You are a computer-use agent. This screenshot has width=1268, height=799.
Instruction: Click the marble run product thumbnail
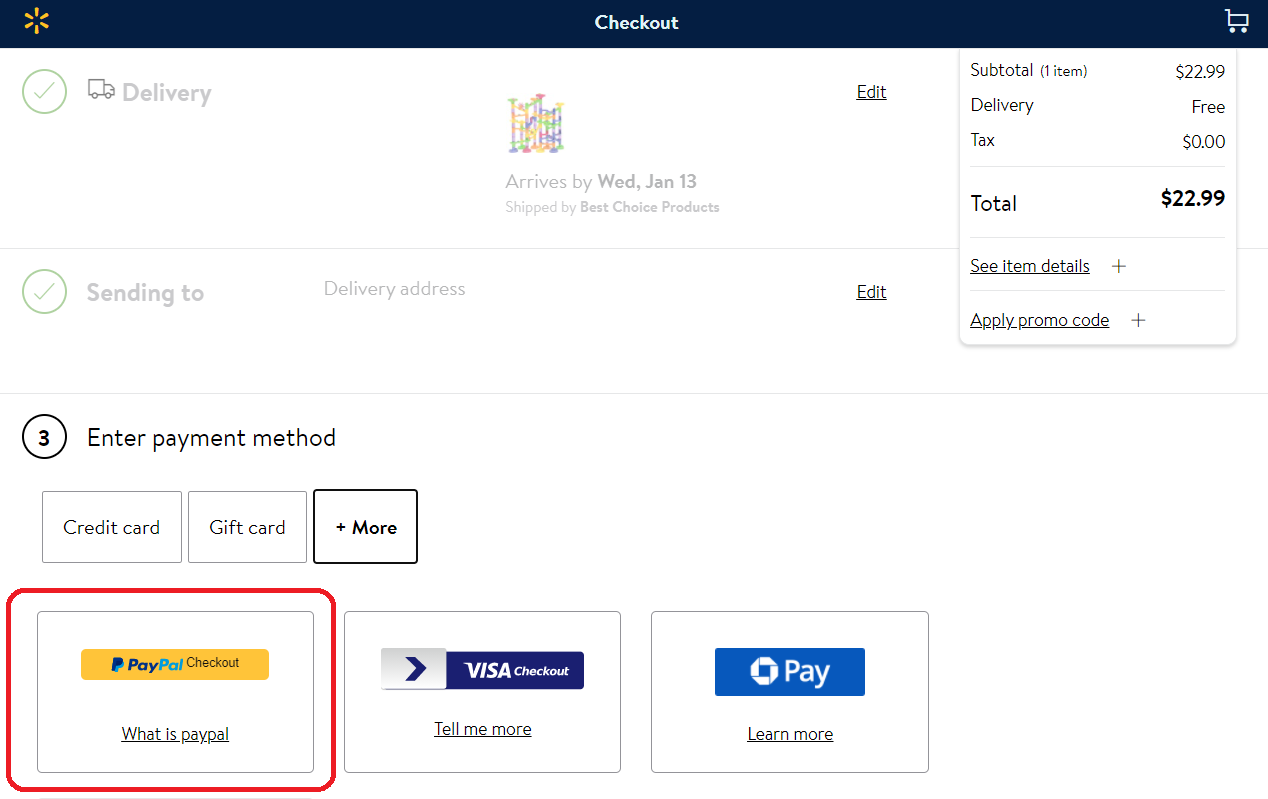click(x=536, y=124)
